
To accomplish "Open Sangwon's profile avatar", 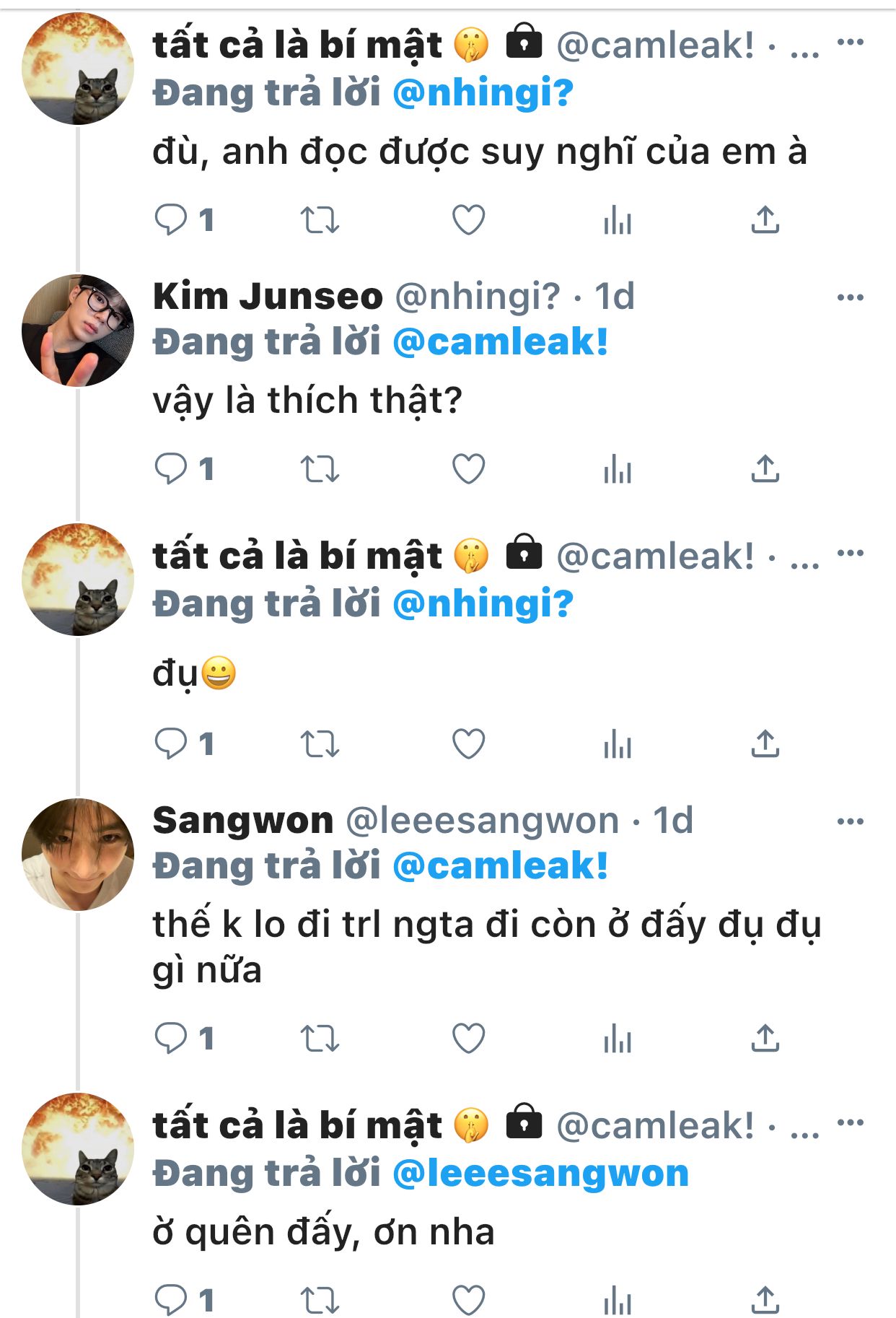I will [78, 854].
